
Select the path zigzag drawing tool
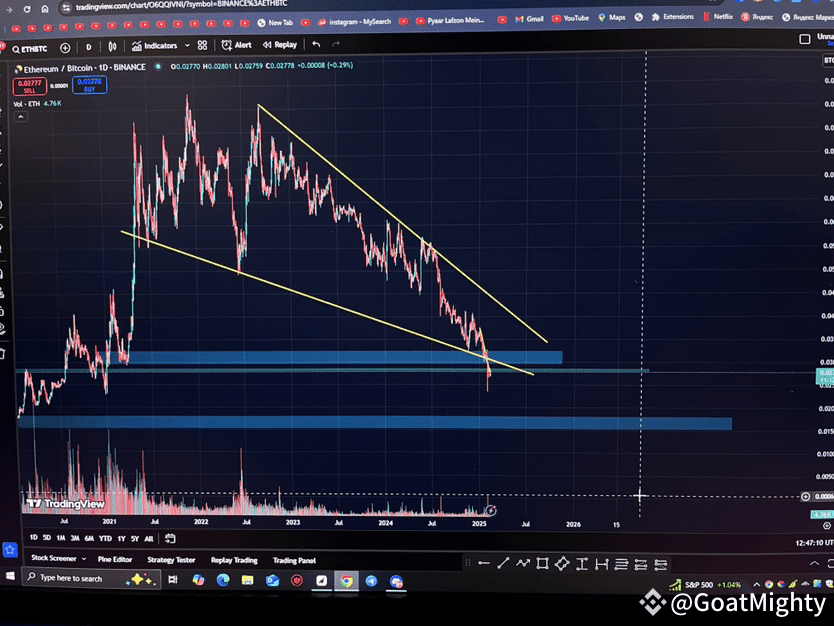(x=523, y=563)
